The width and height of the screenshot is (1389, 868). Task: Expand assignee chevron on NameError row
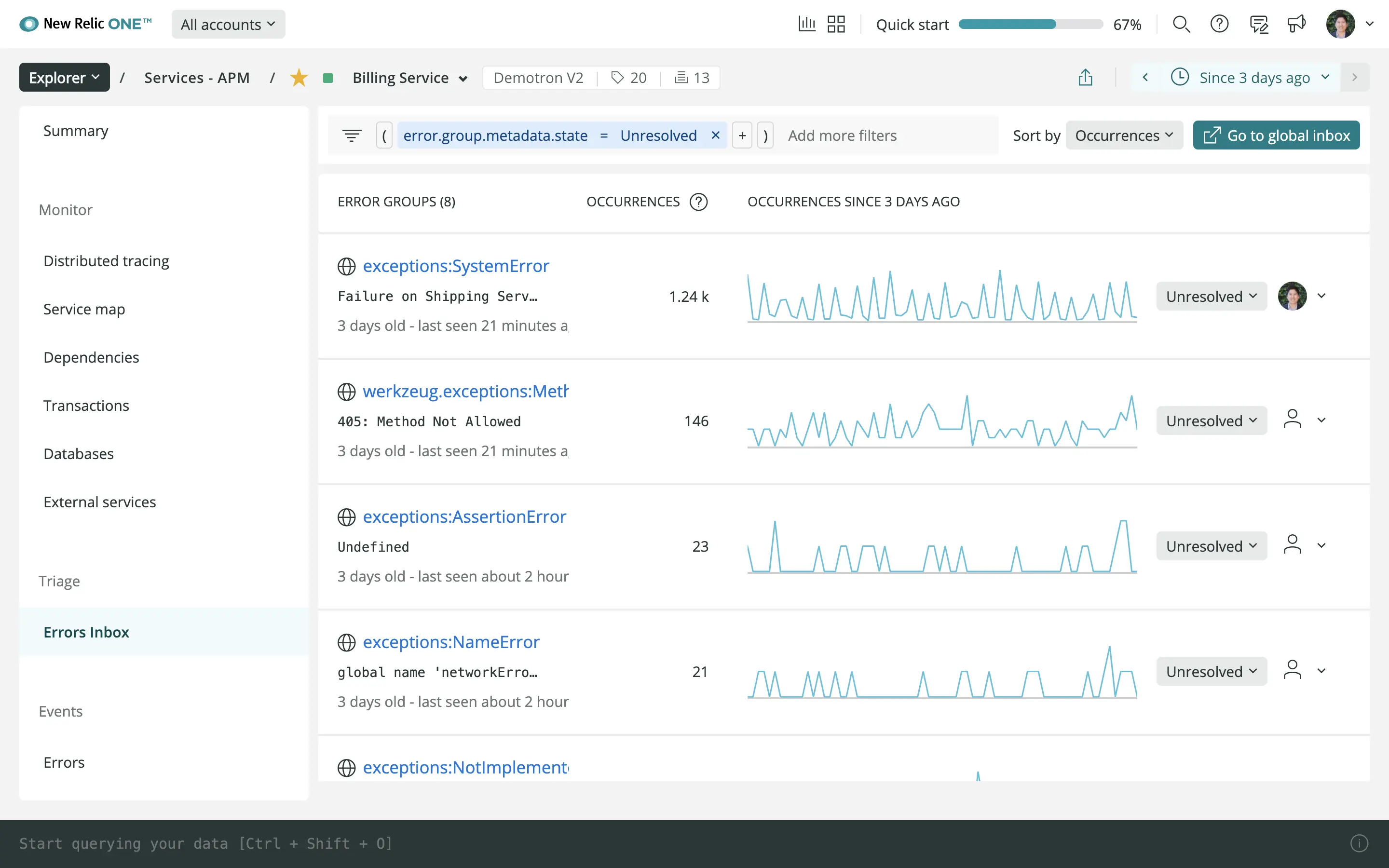pyautogui.click(x=1321, y=670)
